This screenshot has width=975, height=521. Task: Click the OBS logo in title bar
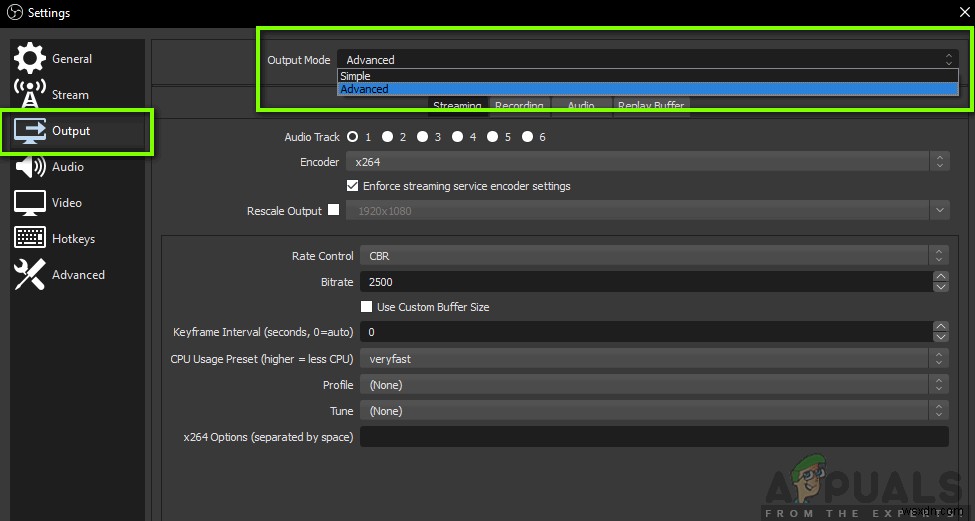(15, 12)
